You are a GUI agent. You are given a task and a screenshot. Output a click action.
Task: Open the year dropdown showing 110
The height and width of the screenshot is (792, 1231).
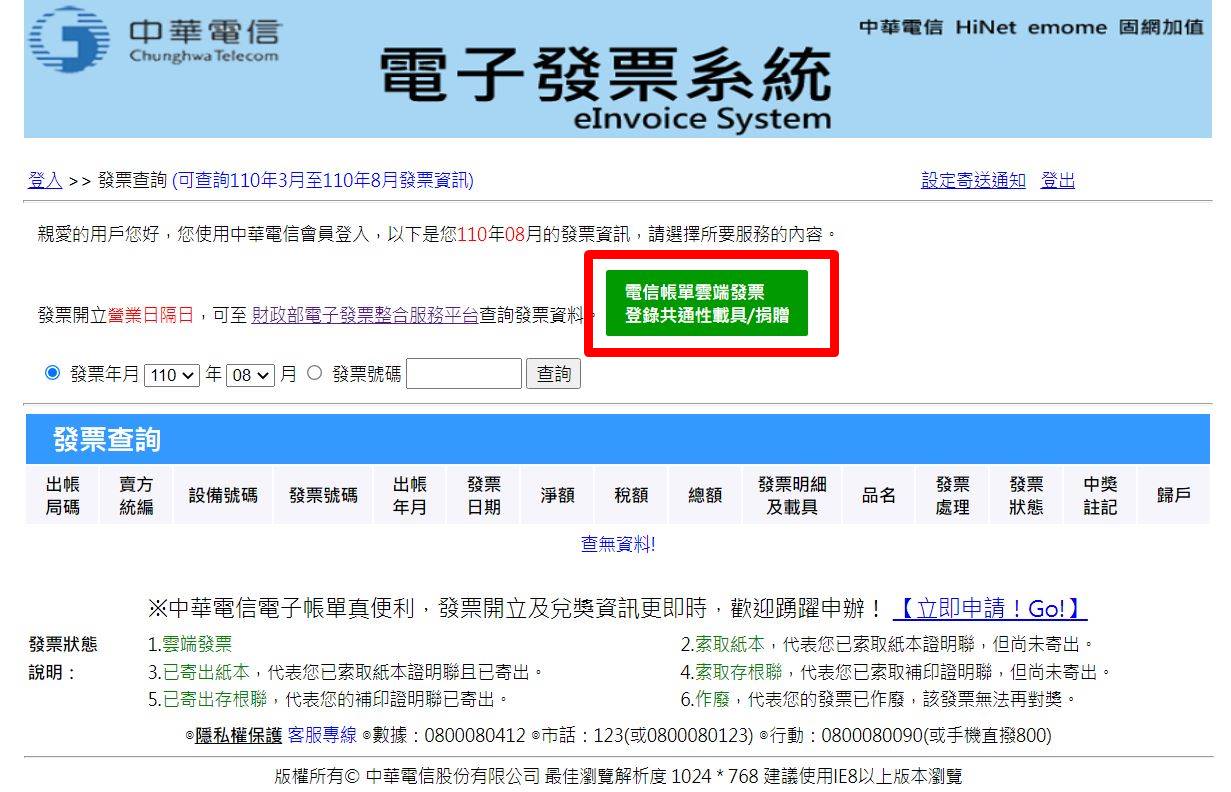(x=172, y=375)
